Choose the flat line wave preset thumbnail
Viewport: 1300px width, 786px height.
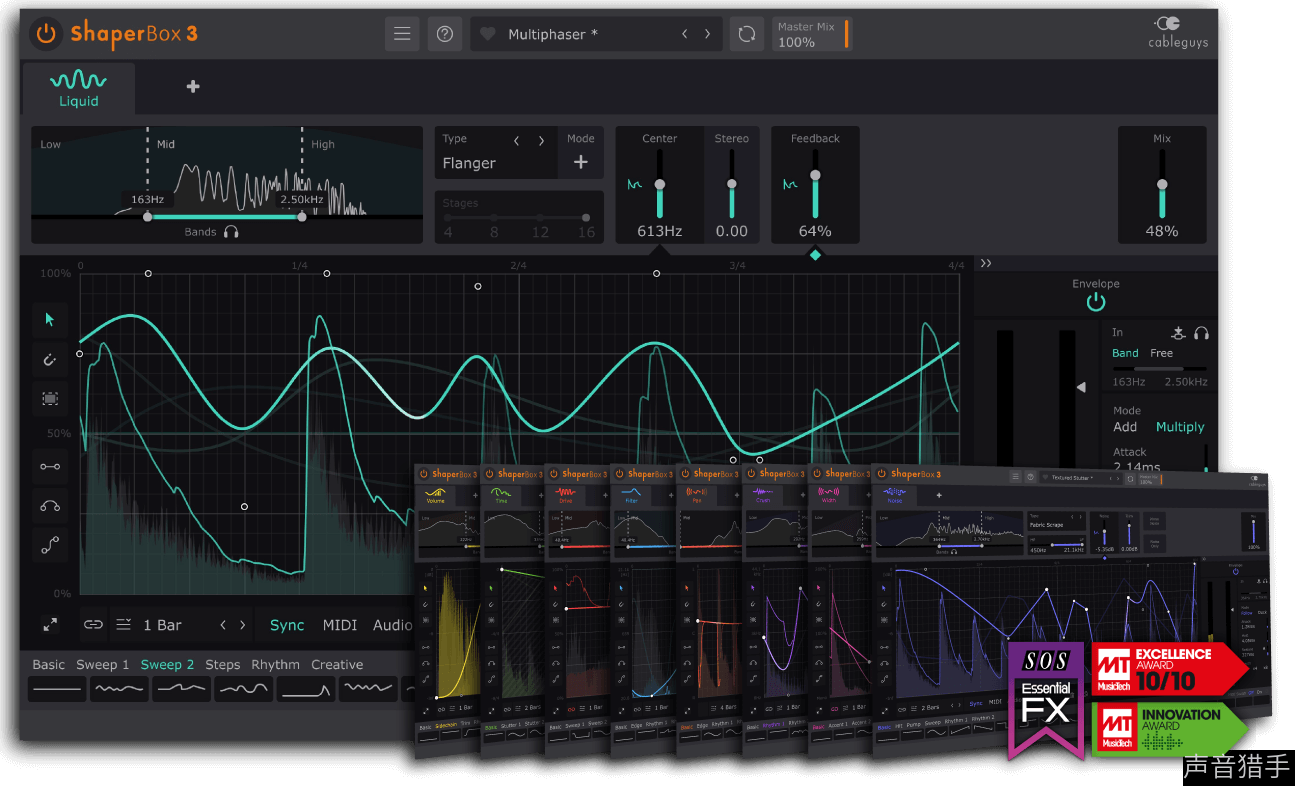[57, 688]
